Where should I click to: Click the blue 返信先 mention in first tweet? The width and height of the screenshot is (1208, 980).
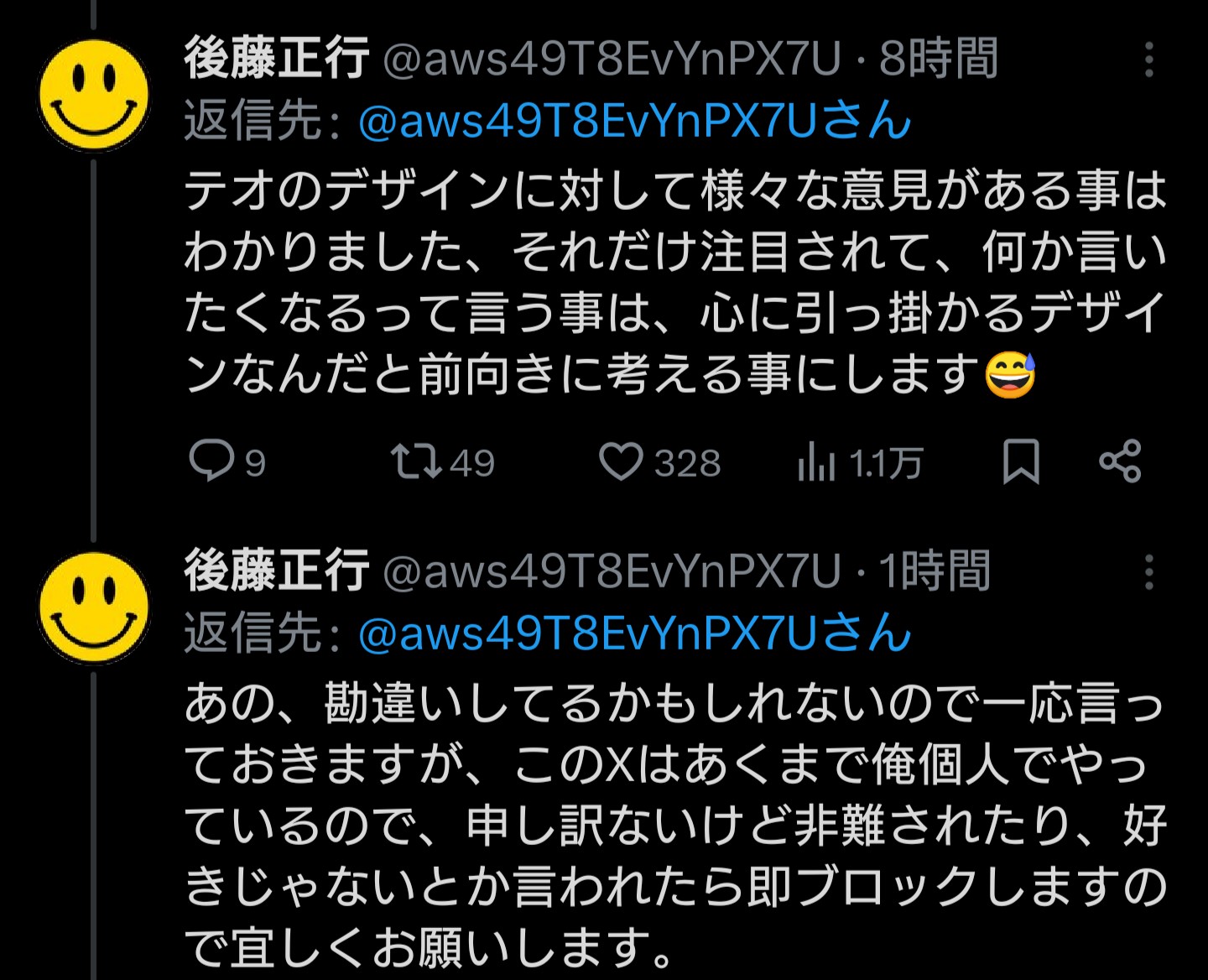[x=635, y=122]
